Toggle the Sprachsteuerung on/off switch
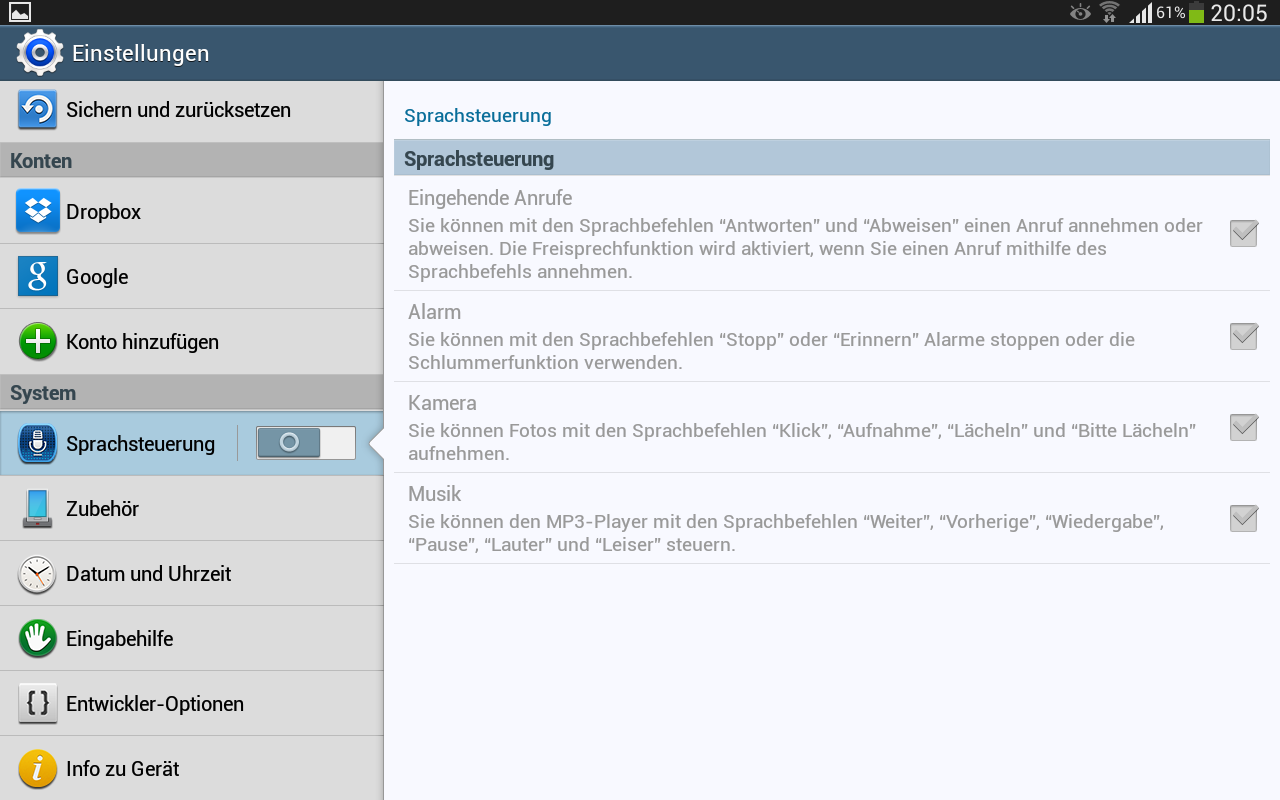Screen dimensions: 1280x800 [x=305, y=443]
